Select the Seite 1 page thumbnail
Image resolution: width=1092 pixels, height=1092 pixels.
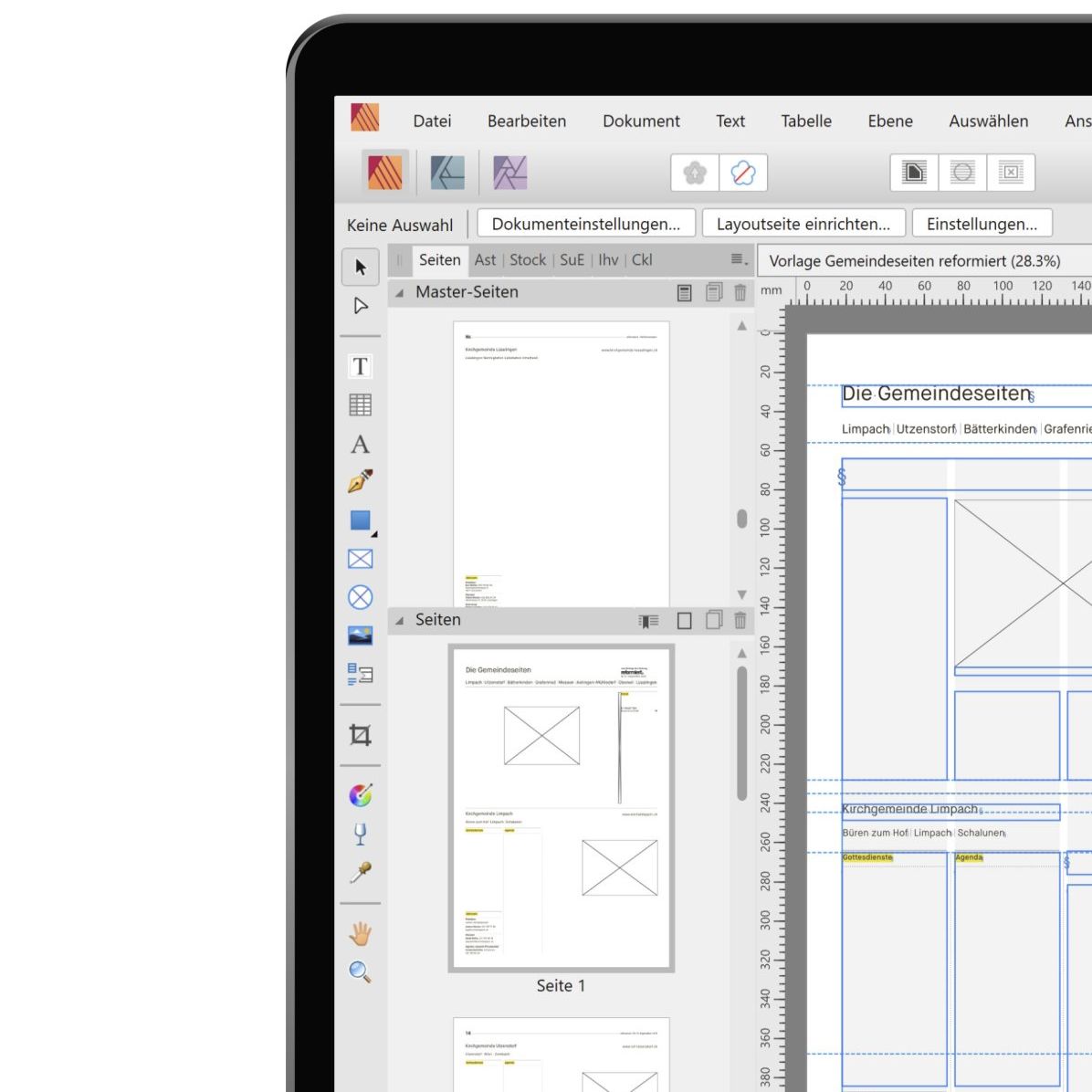pos(561,808)
